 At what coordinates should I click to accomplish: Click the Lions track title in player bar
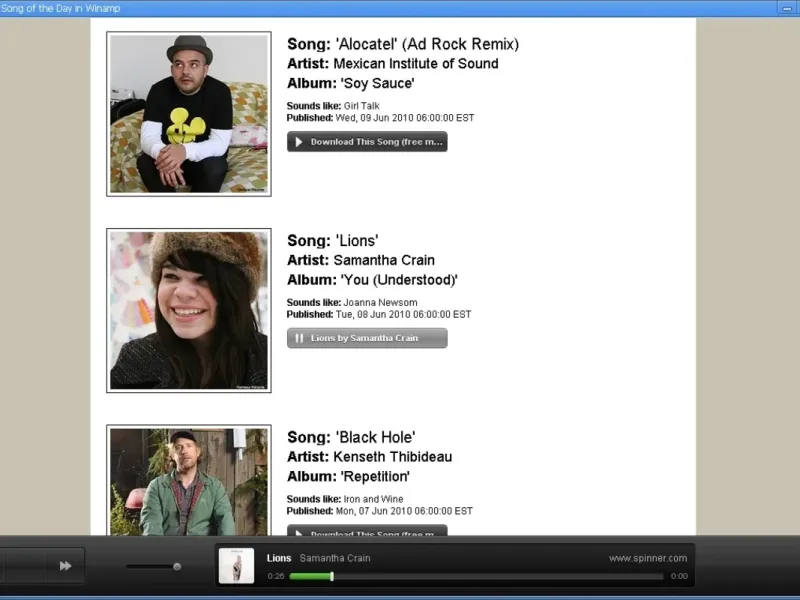point(279,558)
